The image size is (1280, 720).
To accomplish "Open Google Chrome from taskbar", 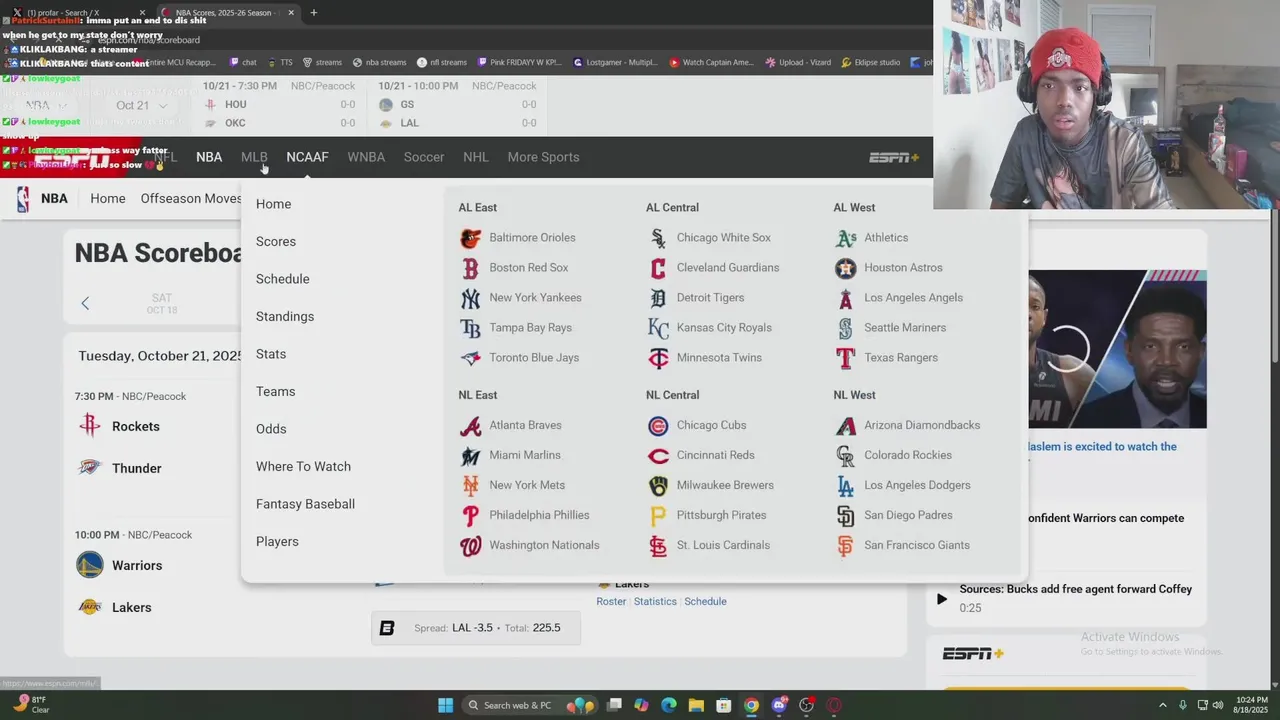I will pyautogui.click(x=751, y=705).
